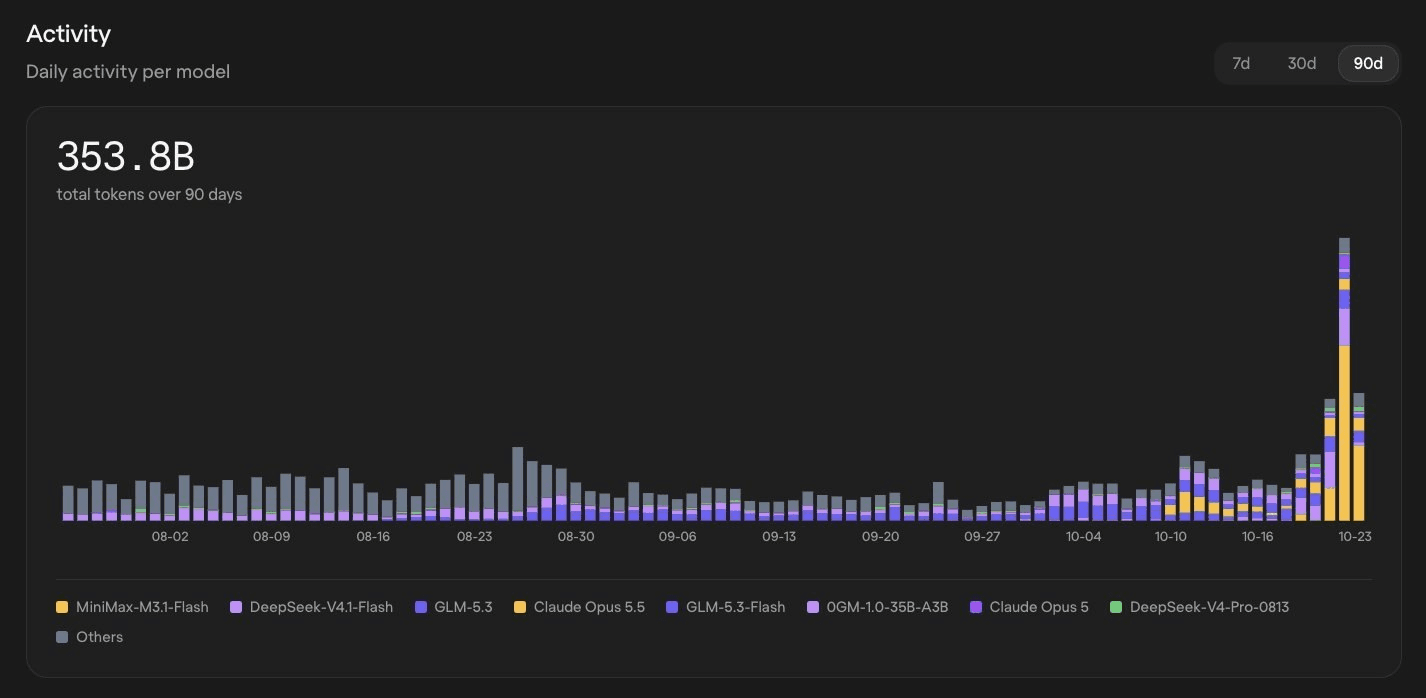The width and height of the screenshot is (1426, 698).
Task: Click the 09-27 date axis label
Action: click(x=982, y=537)
